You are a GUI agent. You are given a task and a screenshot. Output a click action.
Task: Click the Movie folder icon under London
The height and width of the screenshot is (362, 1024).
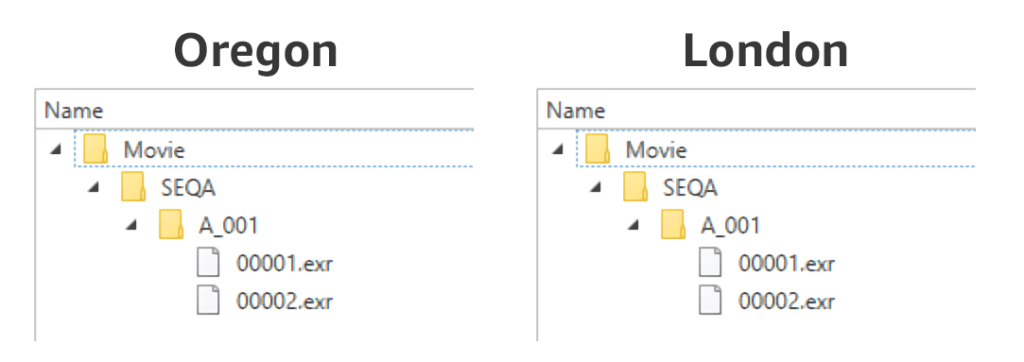tap(598, 150)
